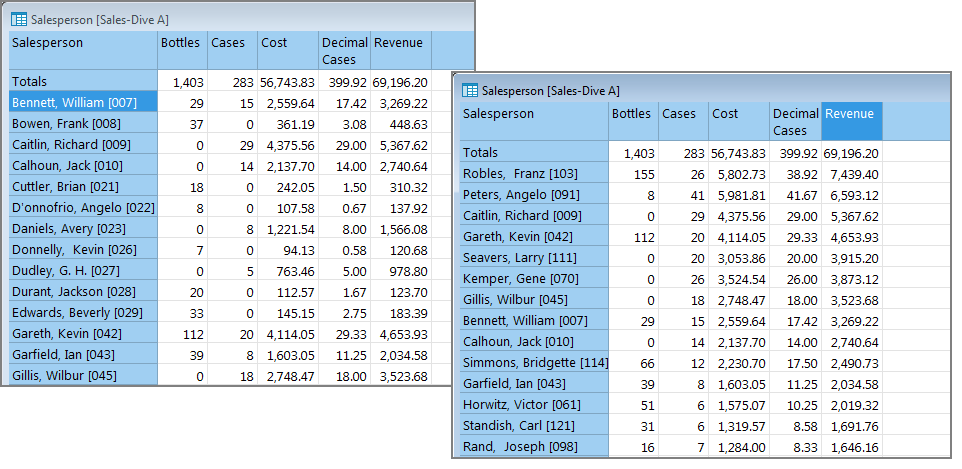Select the Cost column header in the right window
Image resolution: width=962 pixels, height=469 pixels.
click(x=739, y=121)
